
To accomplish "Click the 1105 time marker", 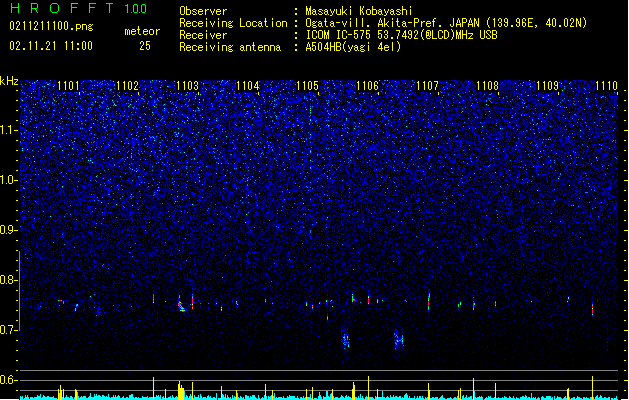I will [307, 85].
